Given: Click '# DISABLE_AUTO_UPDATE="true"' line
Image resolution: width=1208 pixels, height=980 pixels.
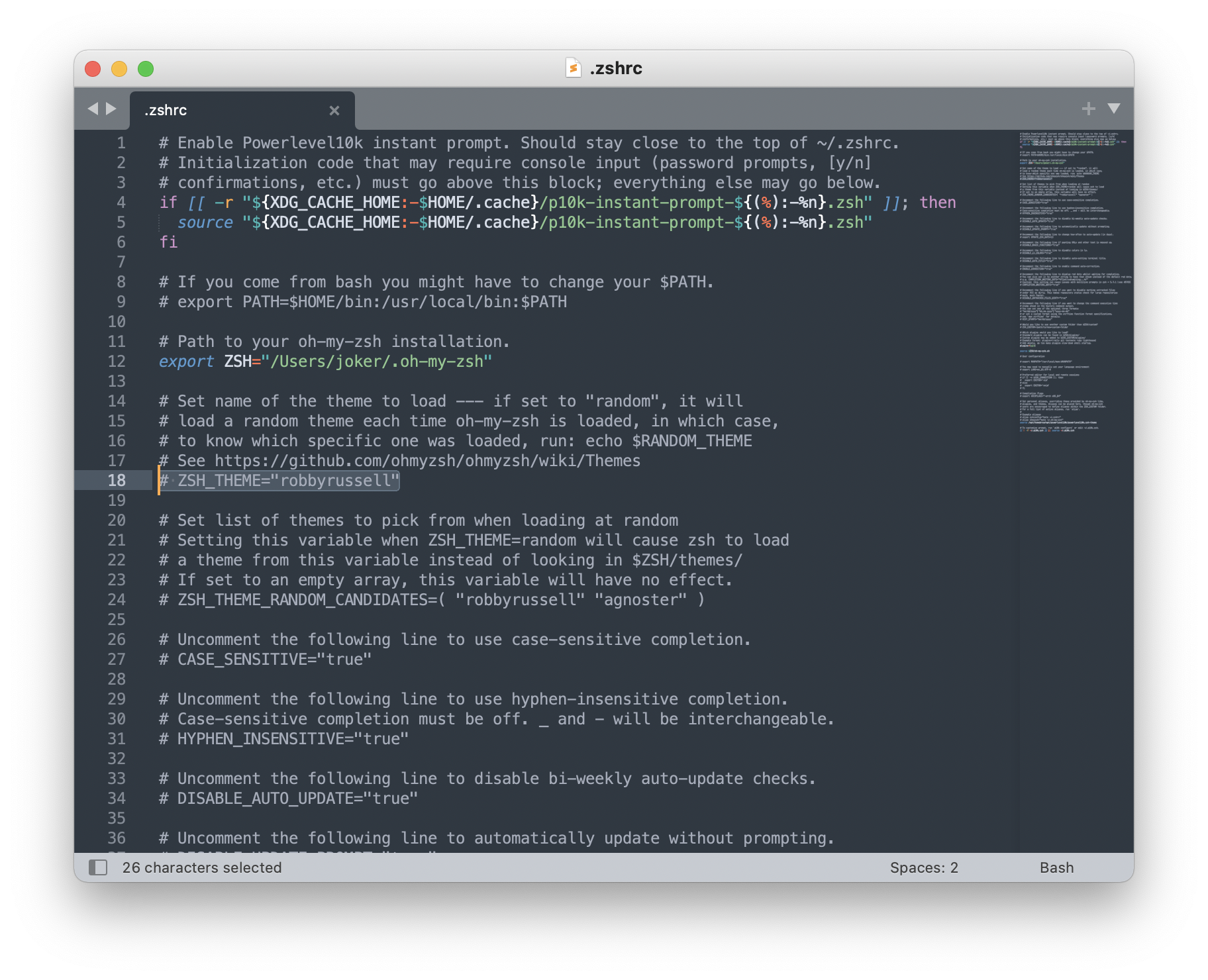Looking at the screenshot, I should click(x=288, y=799).
